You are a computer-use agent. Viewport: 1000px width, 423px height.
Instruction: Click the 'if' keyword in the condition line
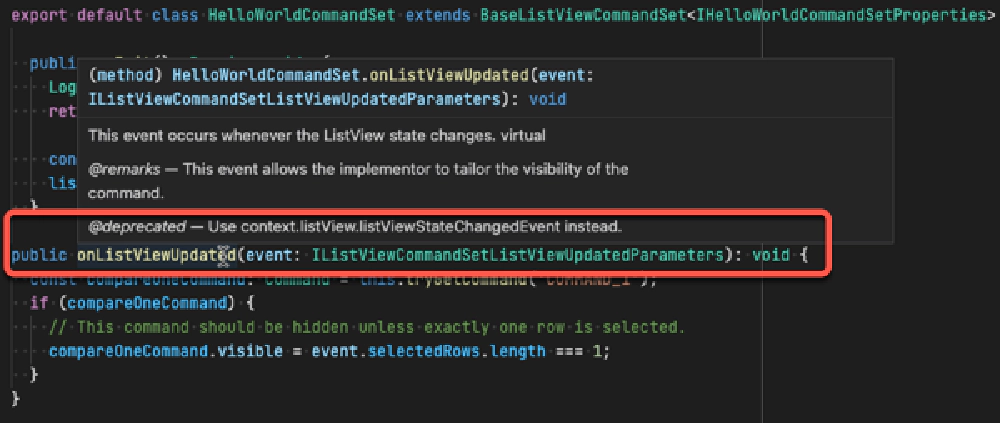point(39,302)
